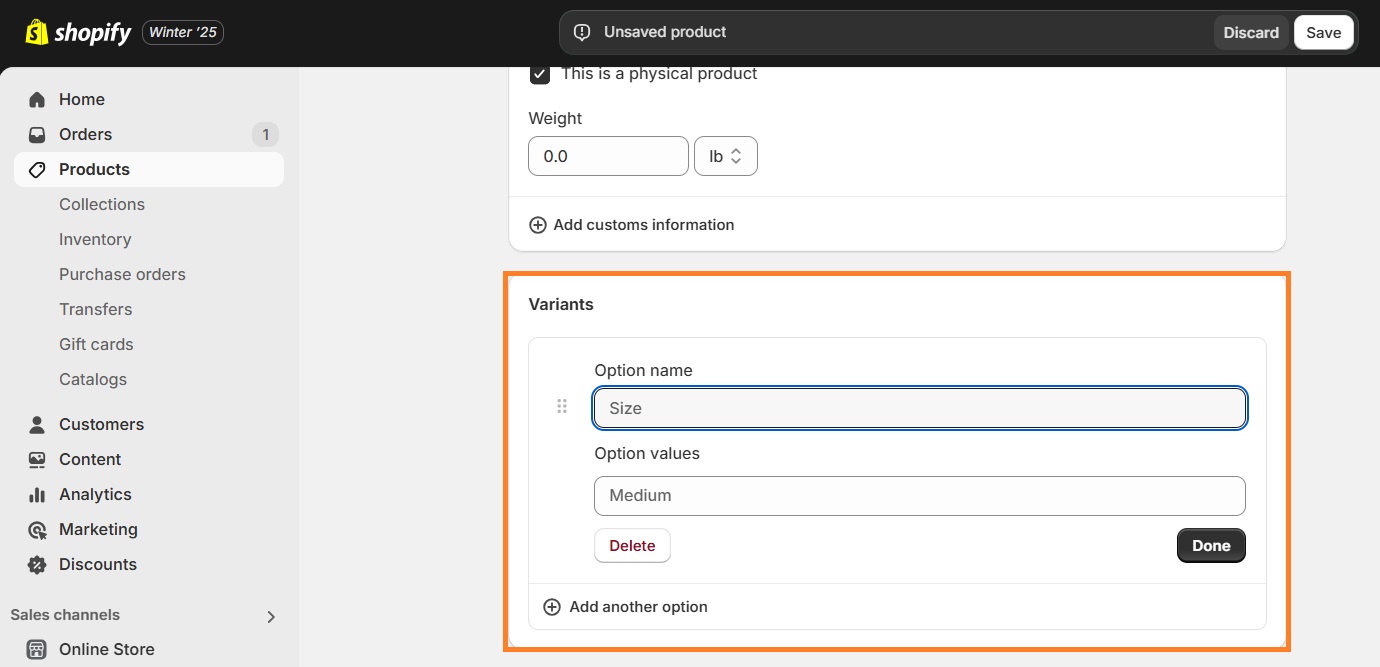Open Orders using the sidebar icon
The image size is (1380, 667).
[36, 134]
